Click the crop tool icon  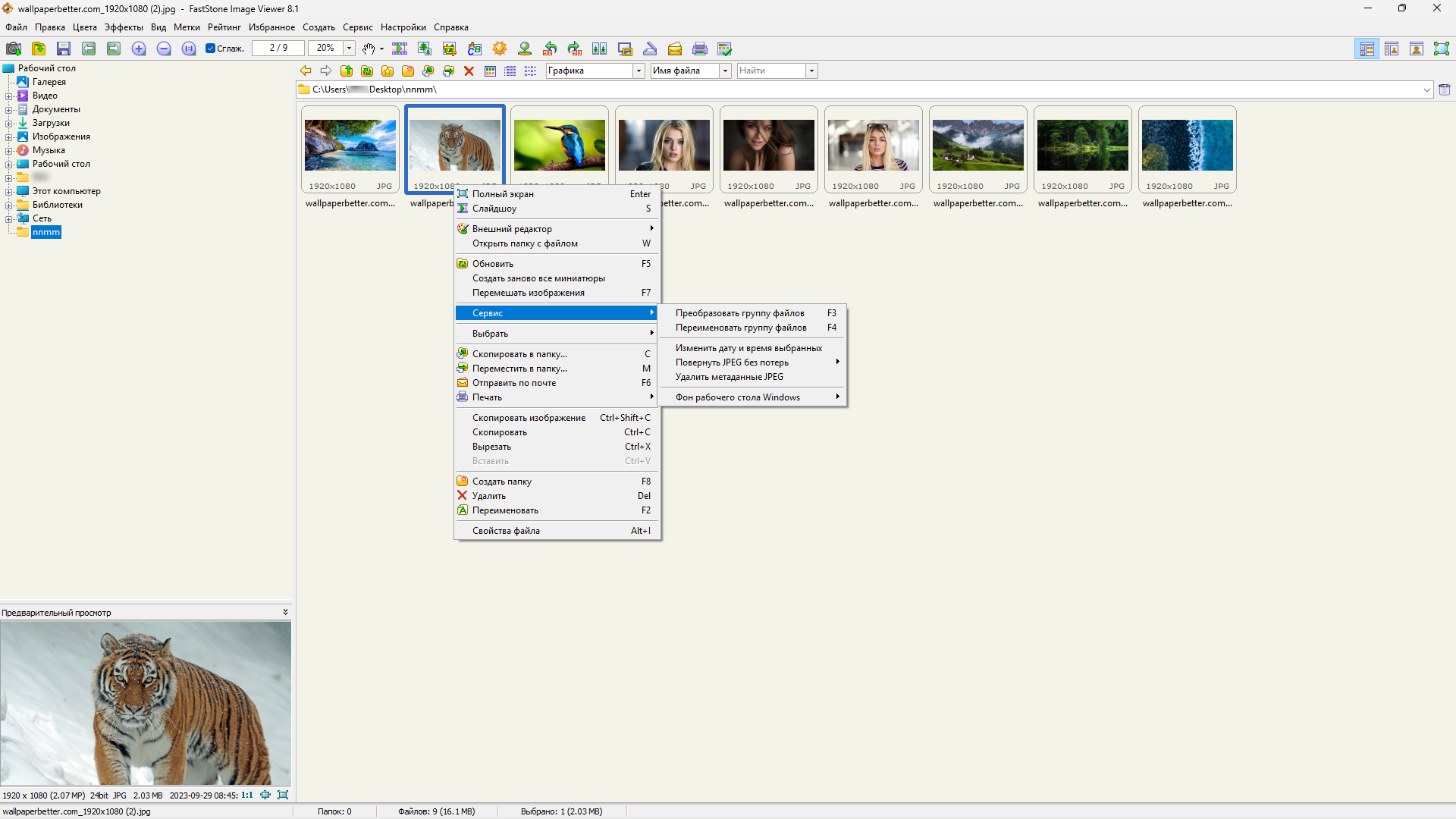tap(450, 49)
